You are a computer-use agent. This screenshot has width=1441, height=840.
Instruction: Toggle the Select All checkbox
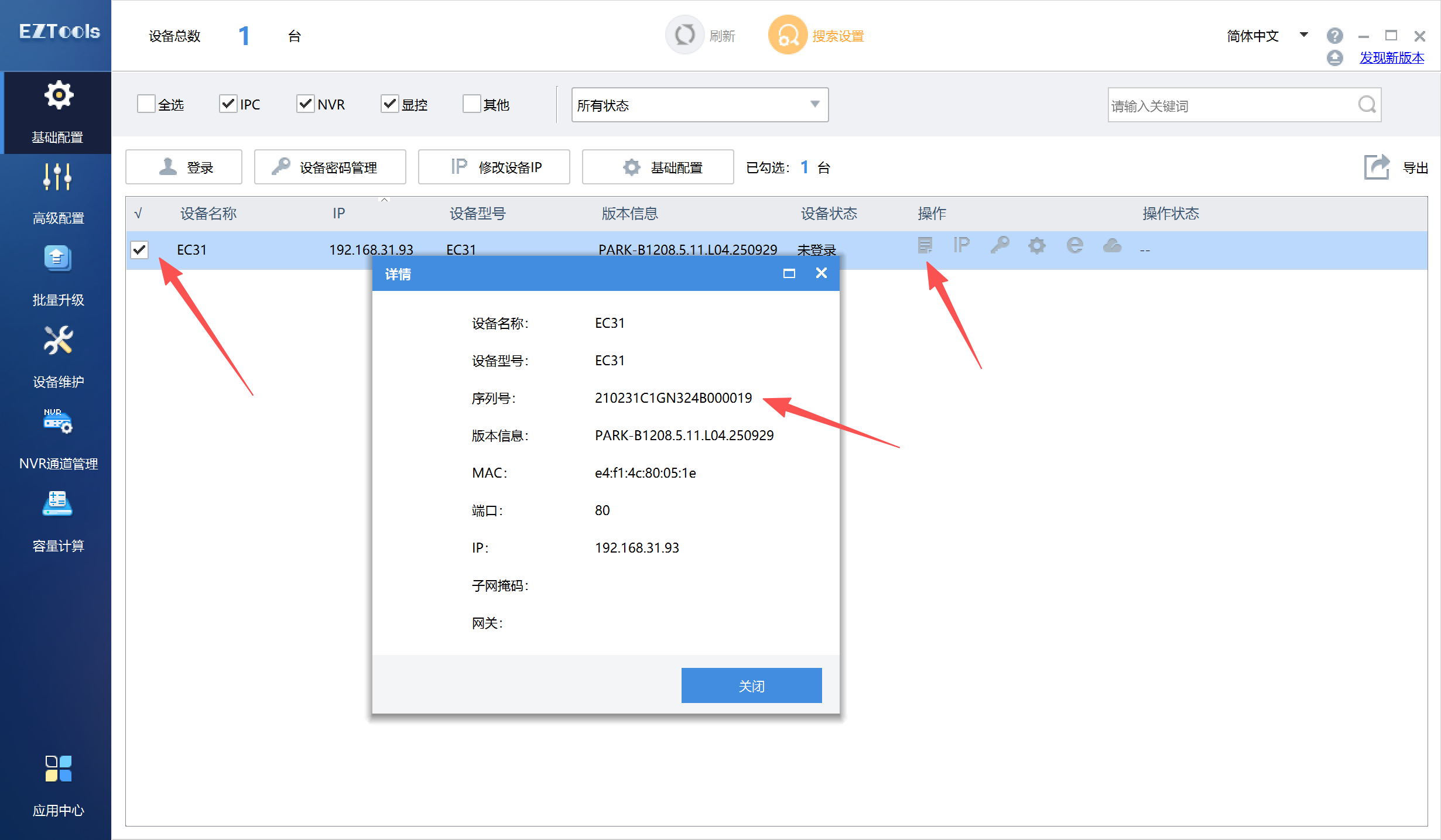tap(146, 104)
